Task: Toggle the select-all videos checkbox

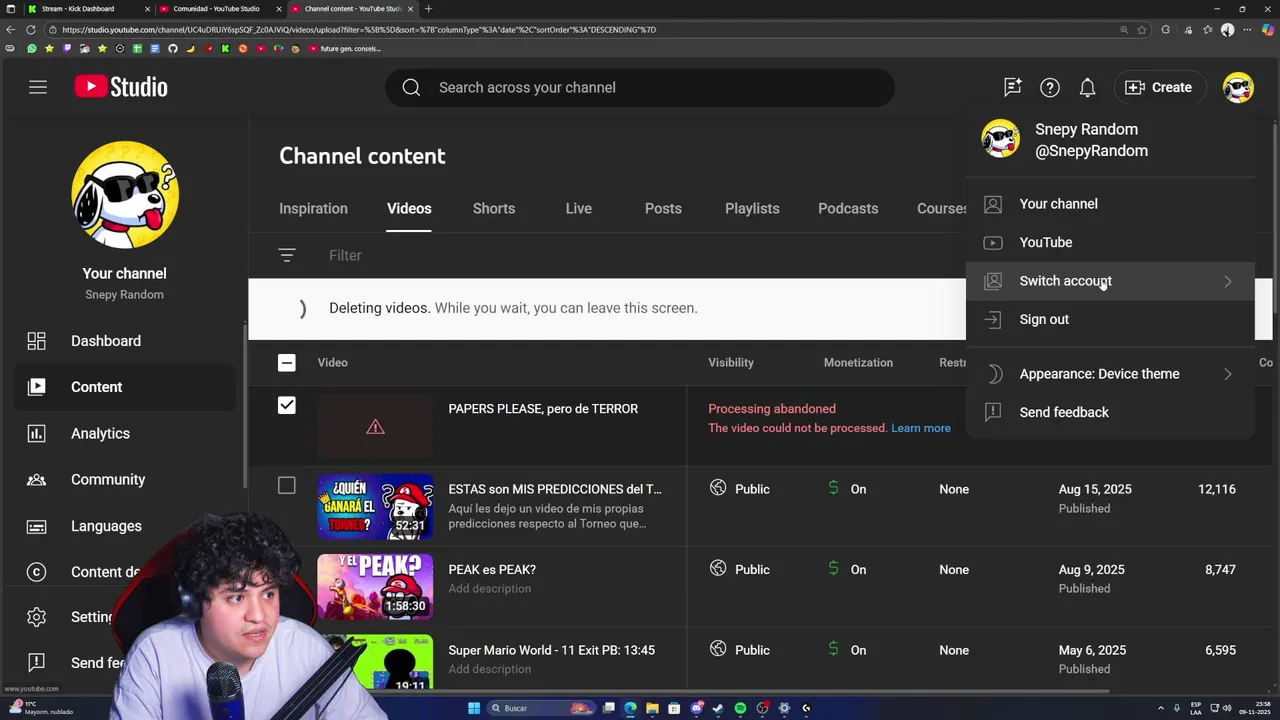Action: pos(287,362)
